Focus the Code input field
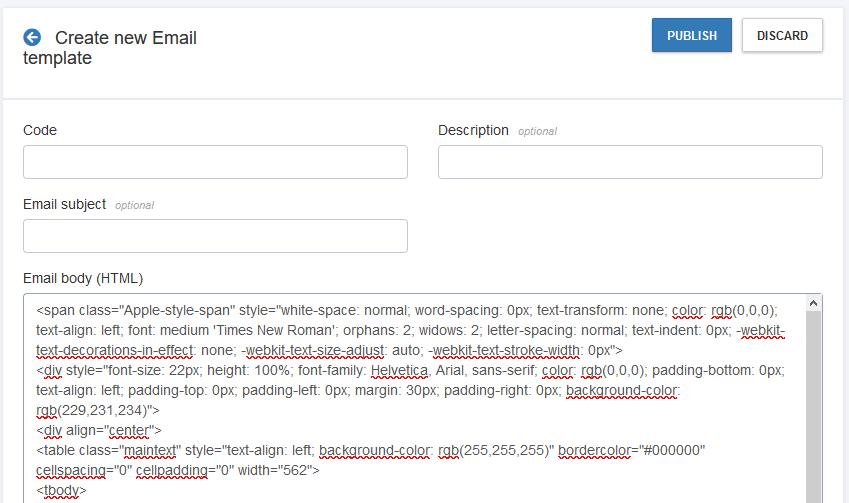The width and height of the screenshot is (849, 503). tap(215, 162)
